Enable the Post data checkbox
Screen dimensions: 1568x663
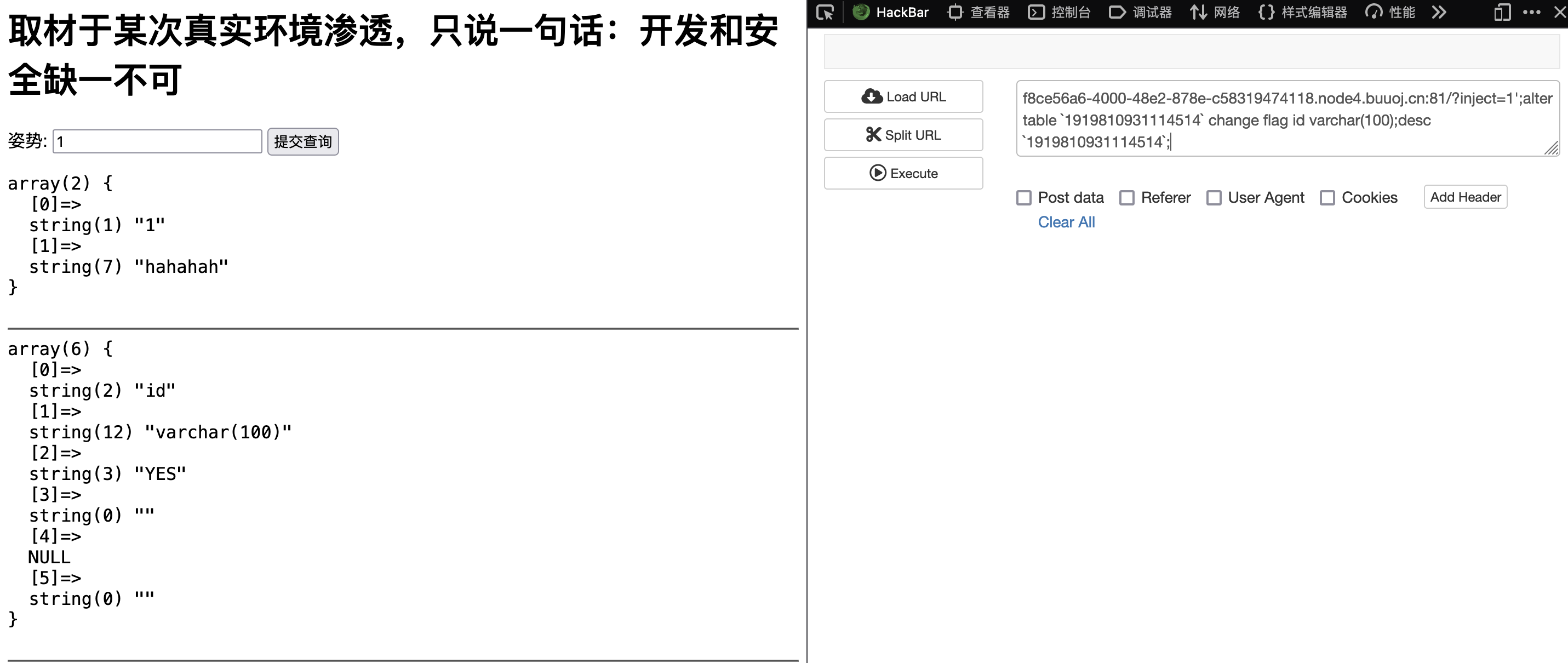pyautogui.click(x=1024, y=198)
